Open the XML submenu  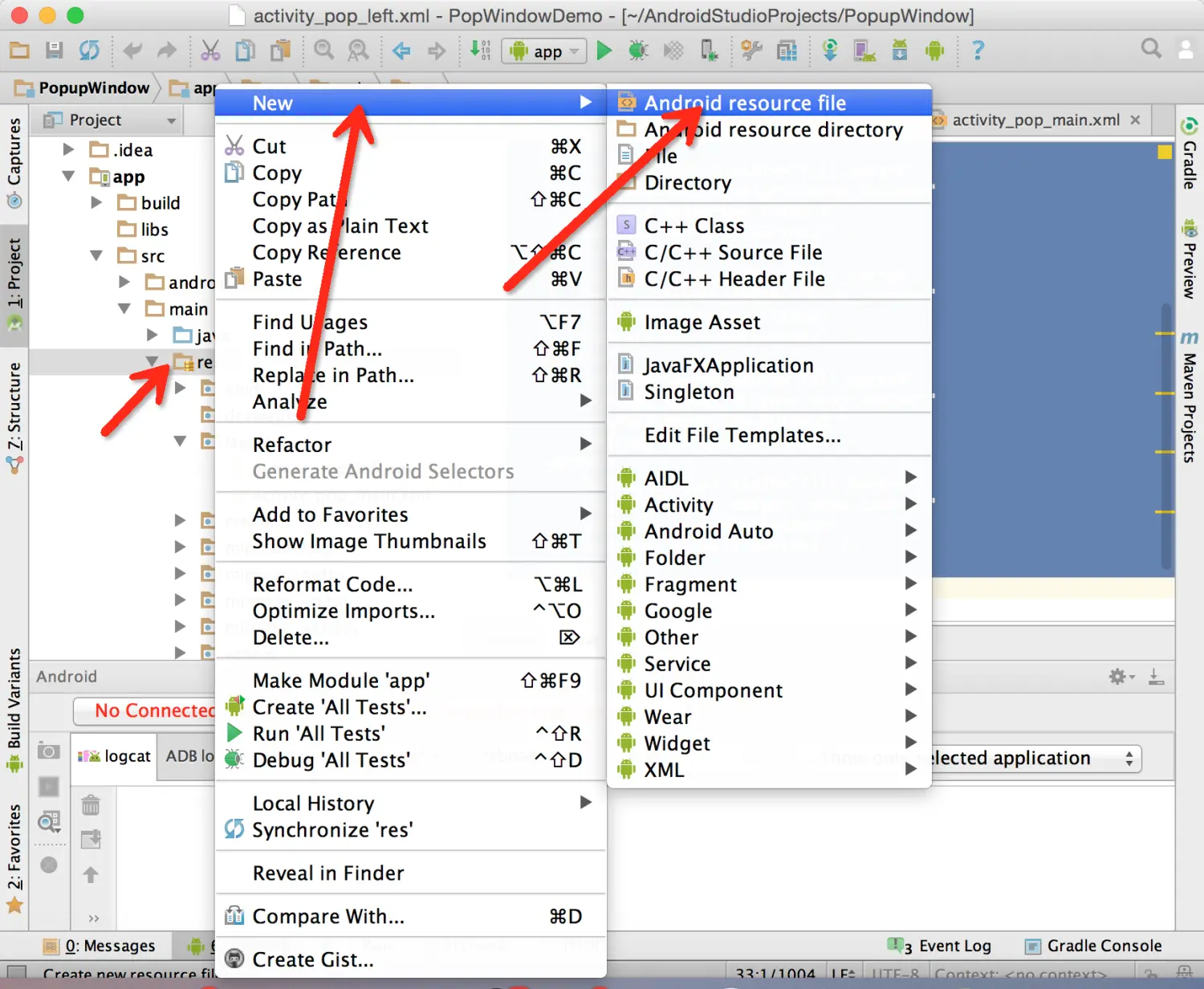pyautogui.click(x=769, y=769)
